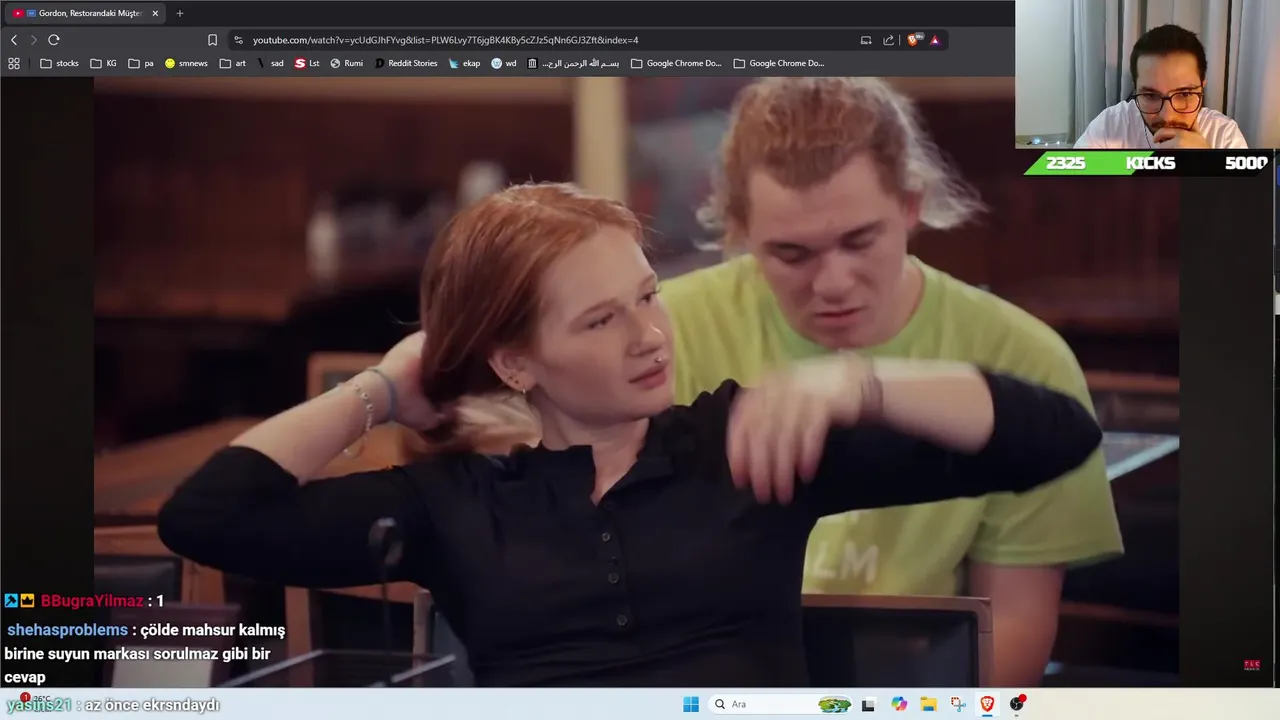Open the KG bookmark folder

tap(104, 63)
